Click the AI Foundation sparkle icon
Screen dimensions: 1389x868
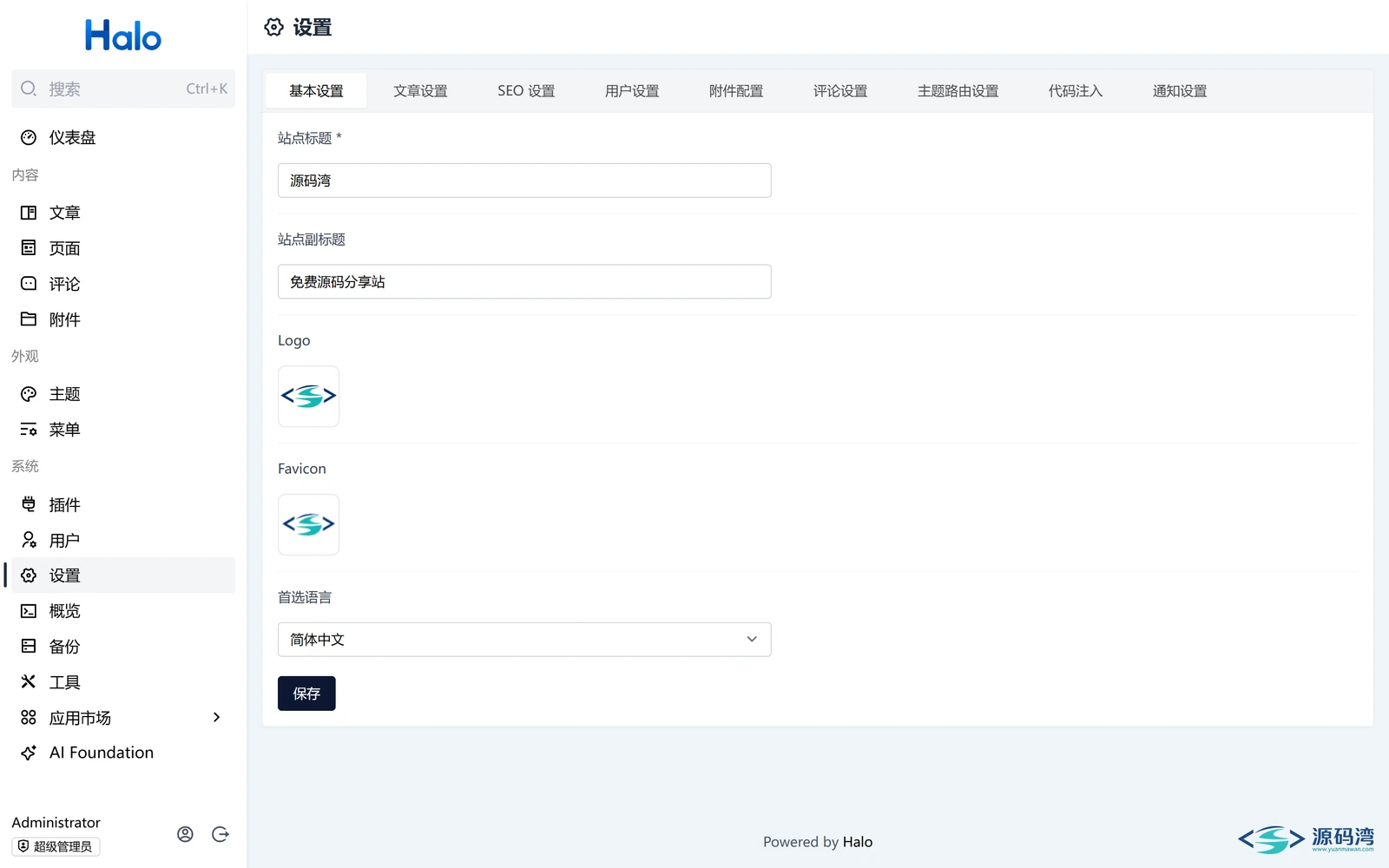click(29, 753)
